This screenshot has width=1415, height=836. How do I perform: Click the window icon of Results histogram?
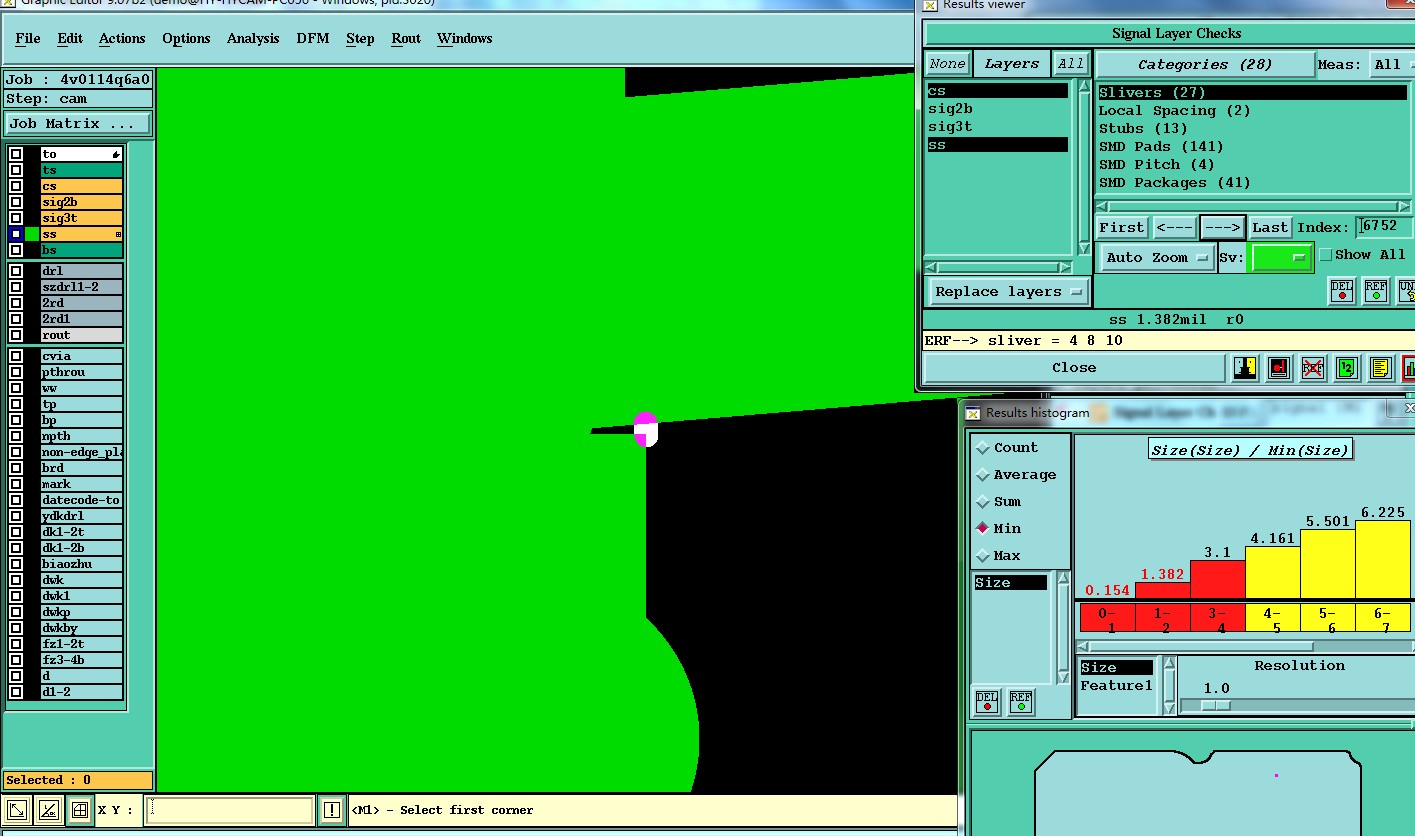click(x=973, y=412)
